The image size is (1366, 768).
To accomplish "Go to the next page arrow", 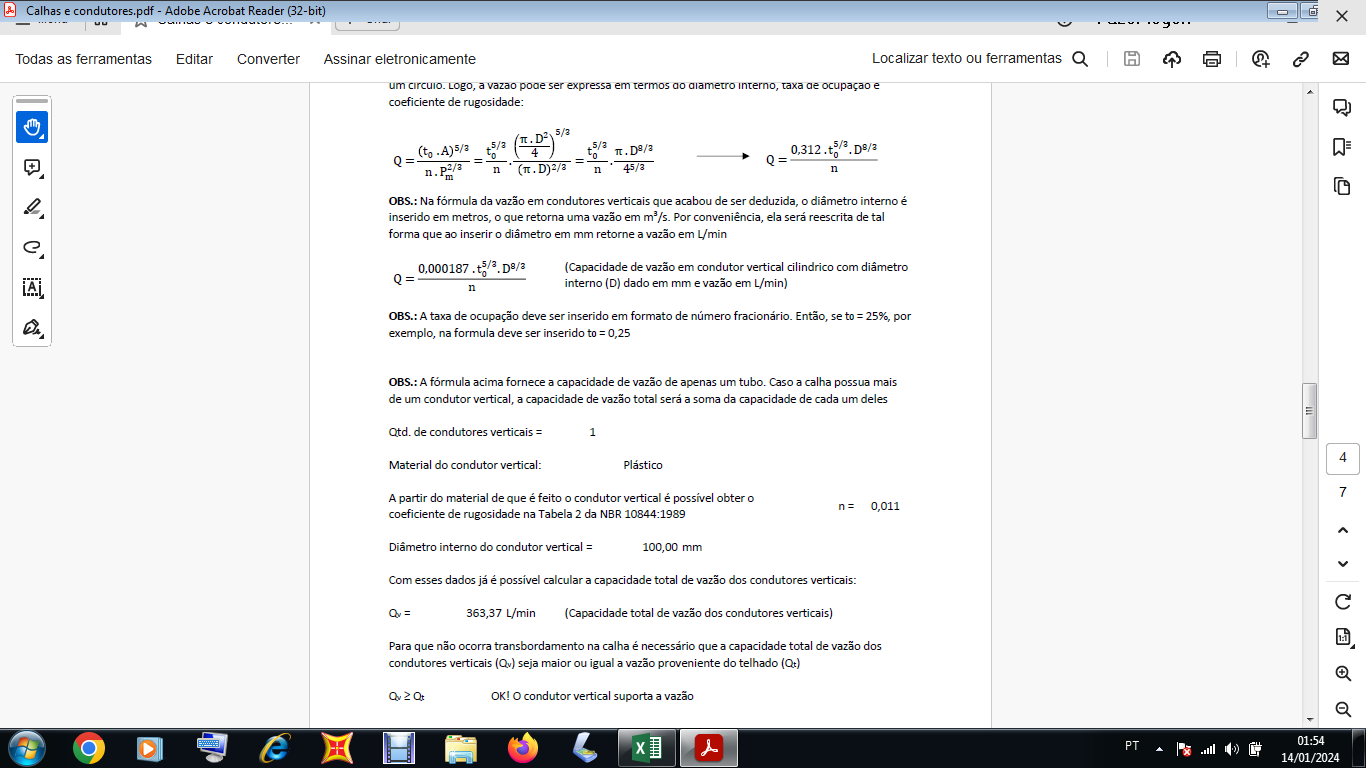I will [1343, 564].
